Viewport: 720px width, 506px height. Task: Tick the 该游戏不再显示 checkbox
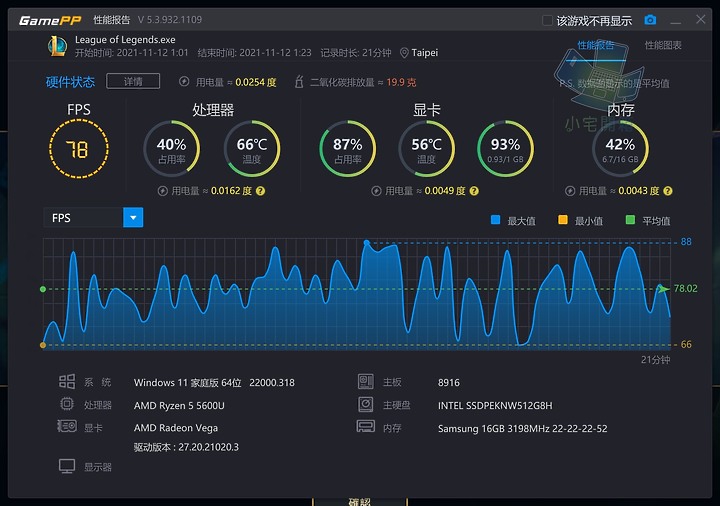(547, 20)
